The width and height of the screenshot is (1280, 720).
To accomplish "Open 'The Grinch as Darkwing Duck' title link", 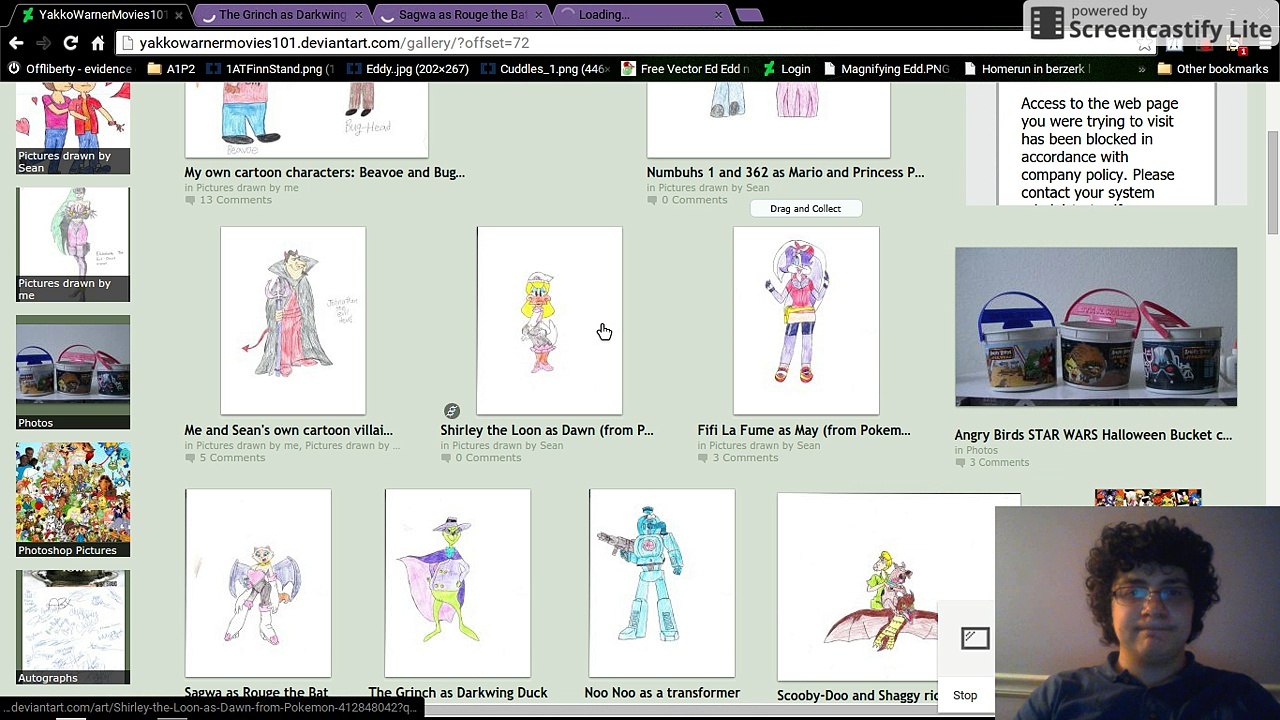I will click(458, 693).
